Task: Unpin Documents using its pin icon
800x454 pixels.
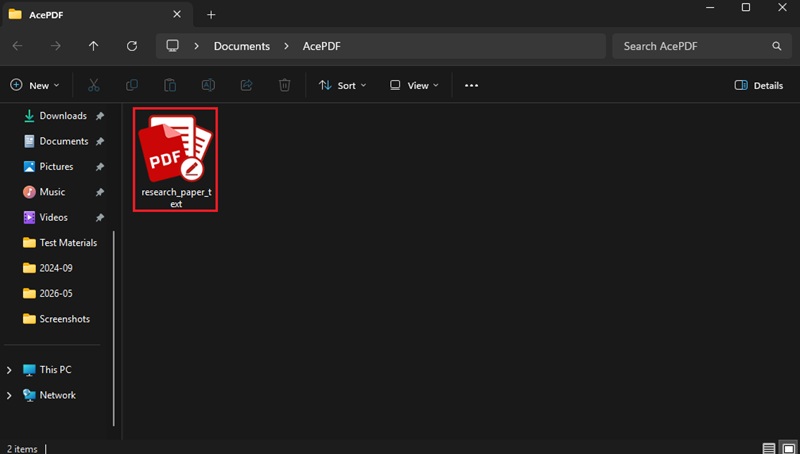Action: point(100,141)
